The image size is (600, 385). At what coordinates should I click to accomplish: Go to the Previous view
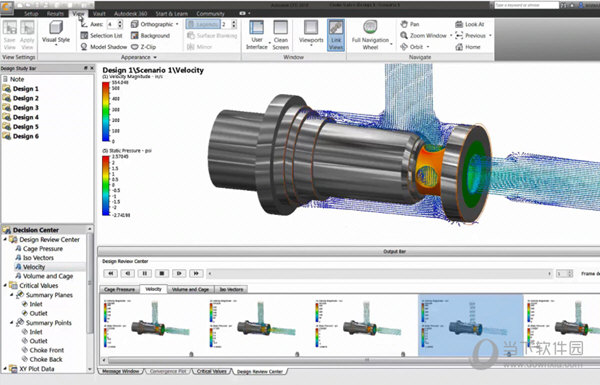point(471,35)
